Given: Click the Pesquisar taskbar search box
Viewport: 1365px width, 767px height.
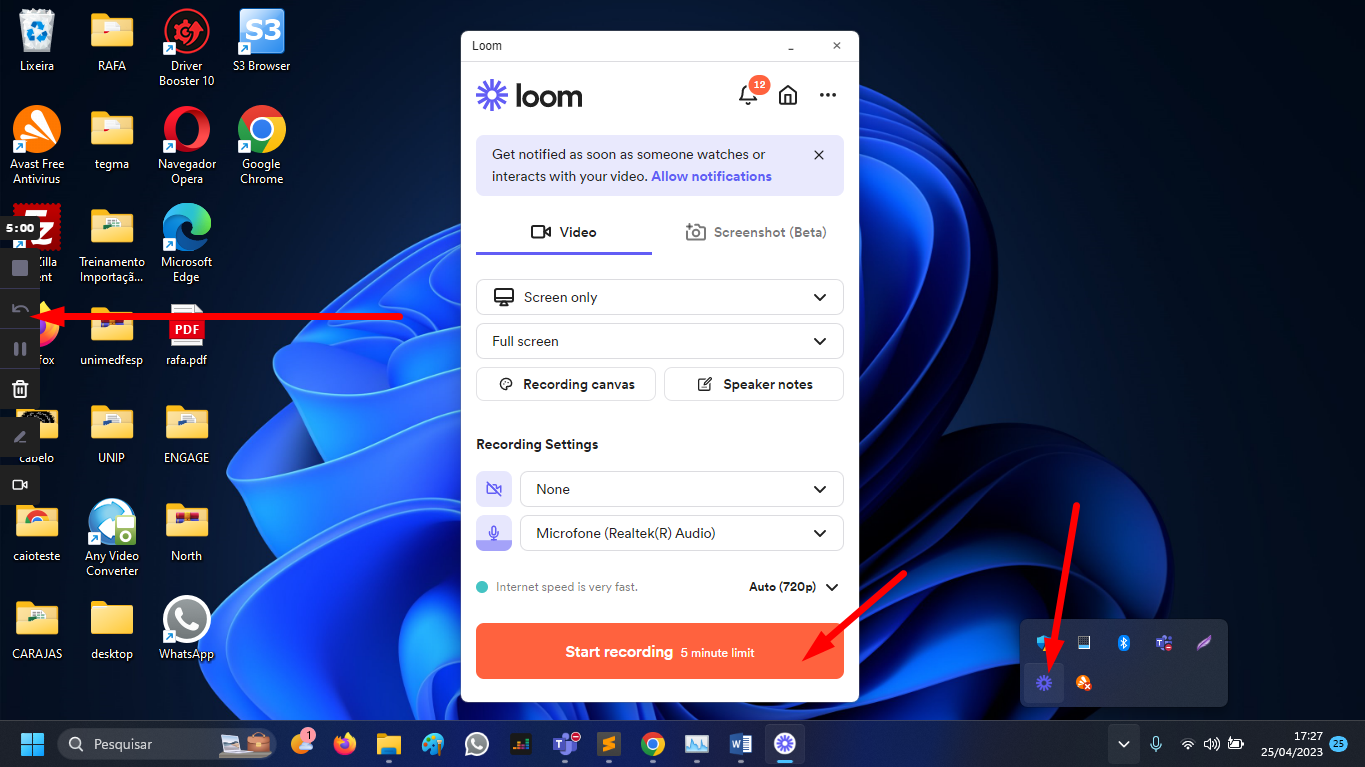Looking at the screenshot, I should point(166,744).
